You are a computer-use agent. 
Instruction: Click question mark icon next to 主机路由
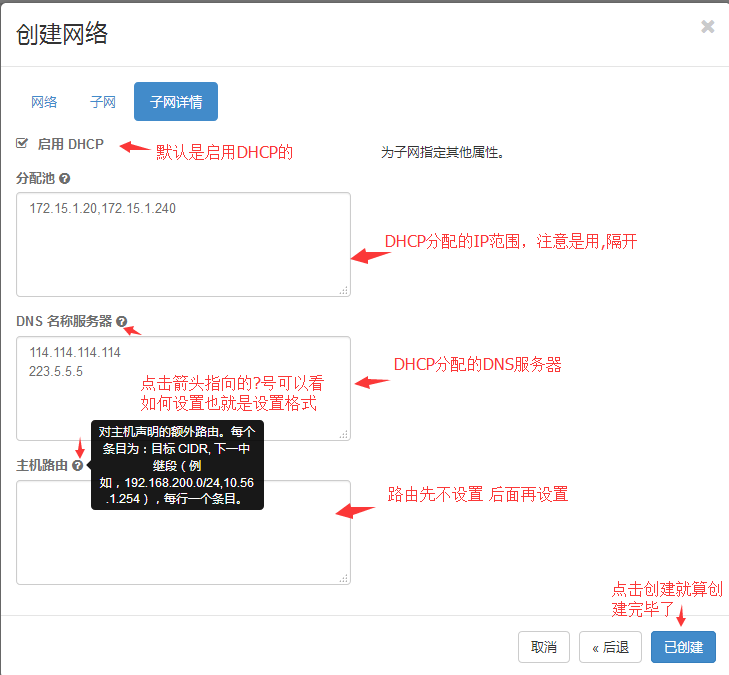(77, 466)
